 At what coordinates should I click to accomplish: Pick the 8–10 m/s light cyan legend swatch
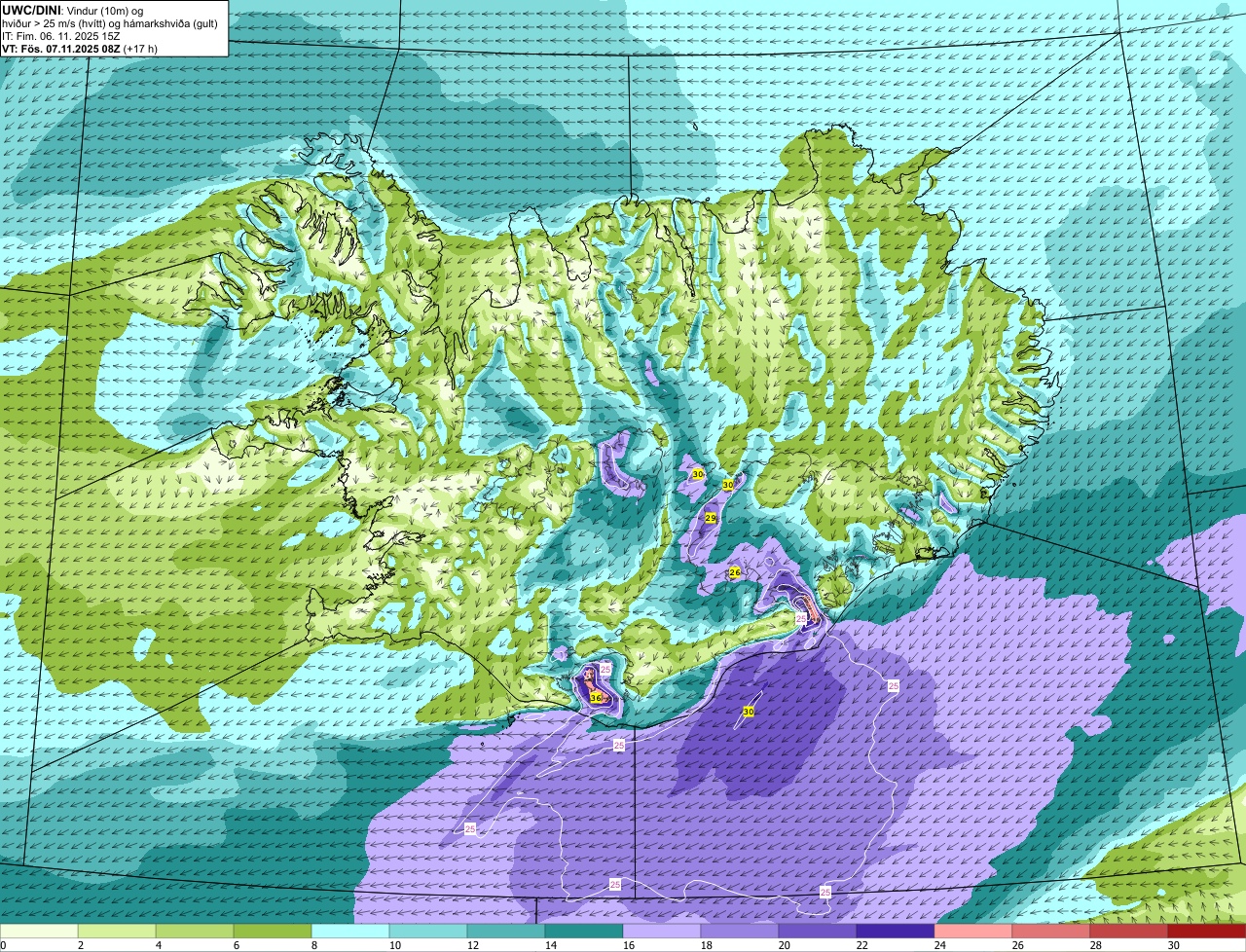pyautogui.click(x=350, y=932)
